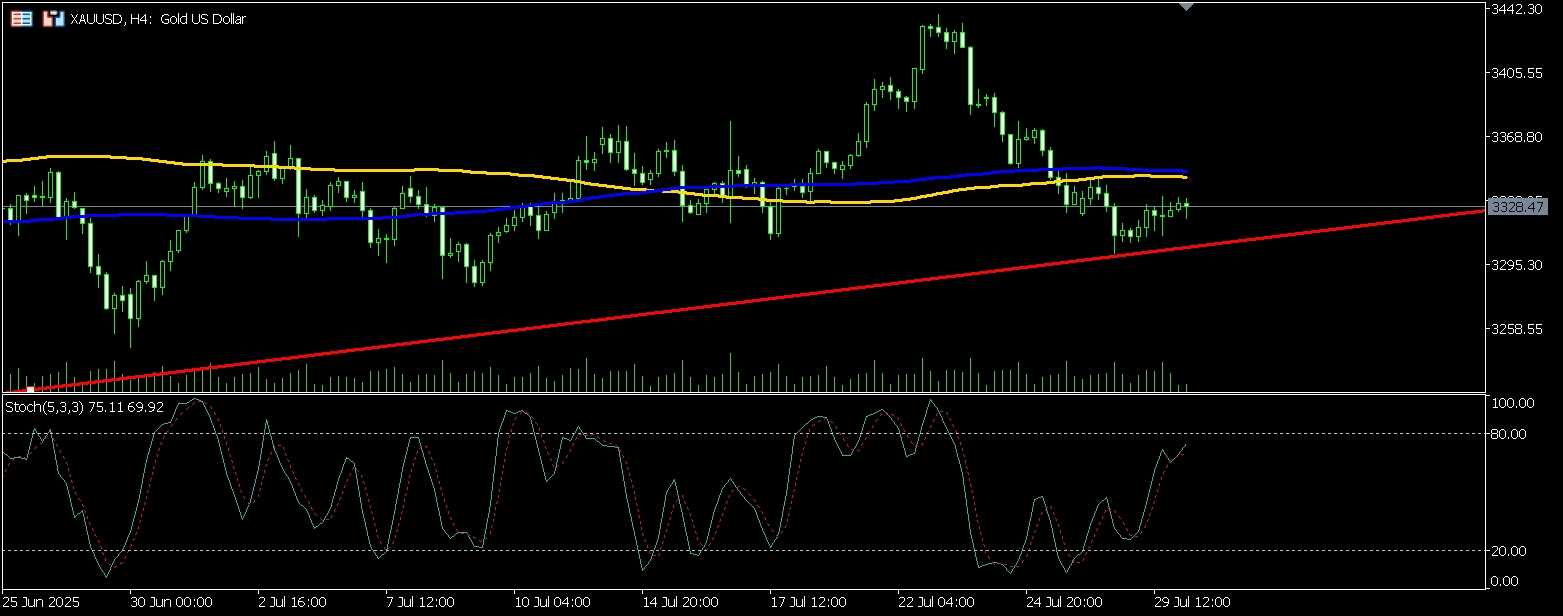Image resolution: width=1563 pixels, height=616 pixels.
Task: Click the stochastic 100.00 scale label
Action: (x=1511, y=403)
